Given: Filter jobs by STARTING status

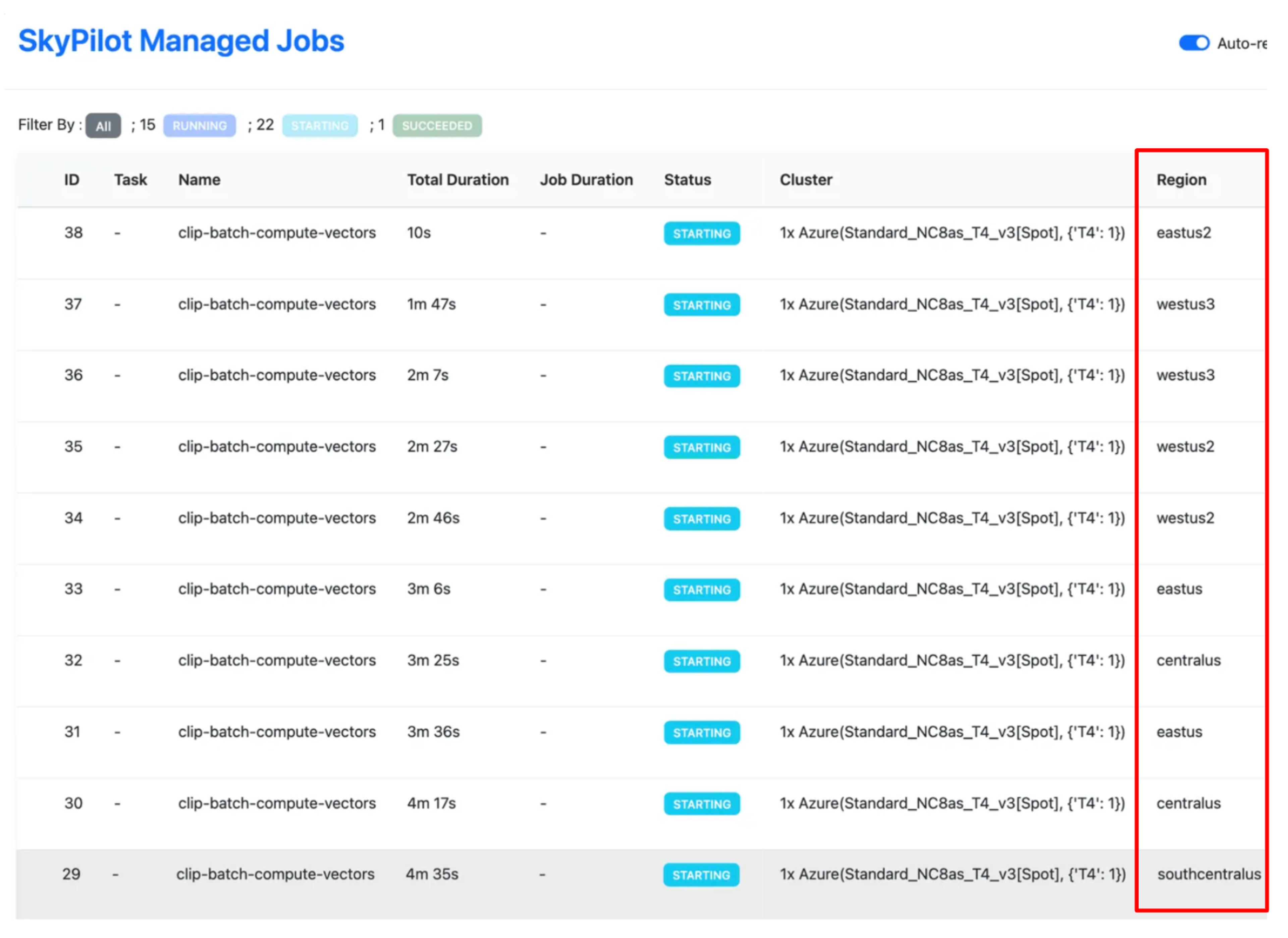Looking at the screenshot, I should [x=320, y=125].
